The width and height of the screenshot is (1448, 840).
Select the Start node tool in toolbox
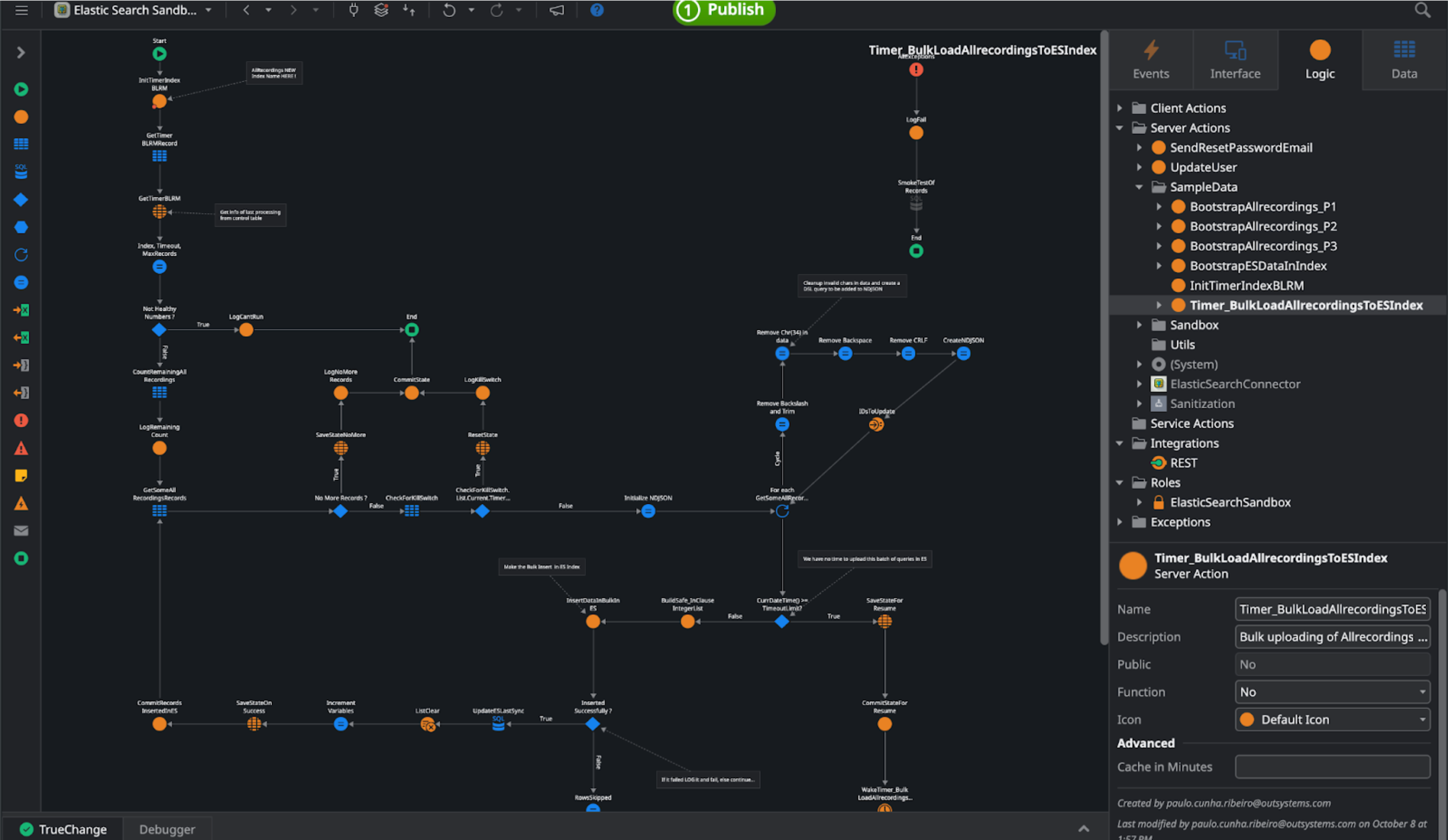coord(21,89)
